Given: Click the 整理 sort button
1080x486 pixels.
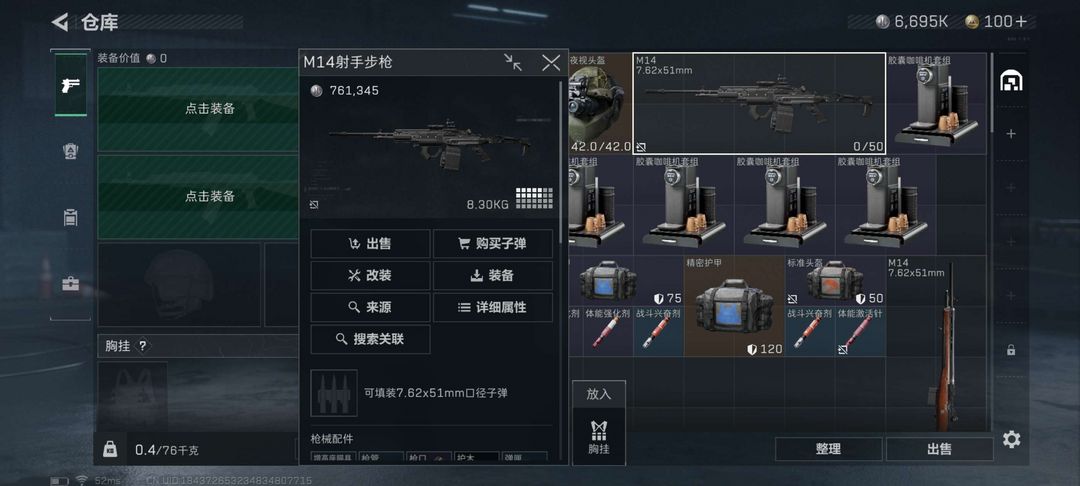Looking at the screenshot, I should [x=829, y=449].
